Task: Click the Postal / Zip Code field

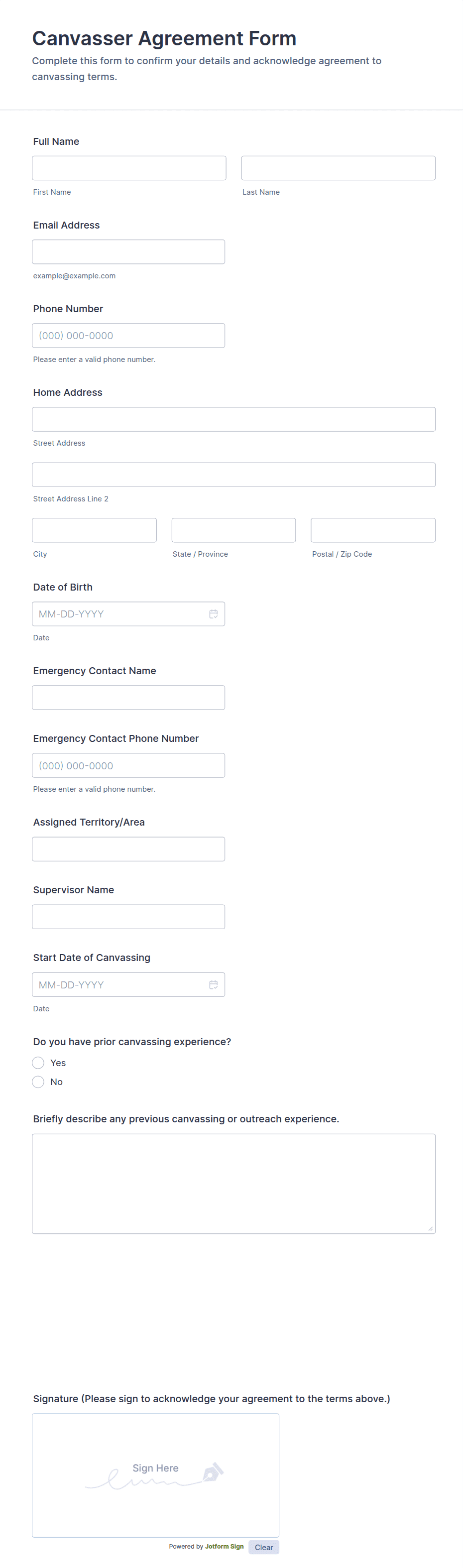Action: (373, 530)
